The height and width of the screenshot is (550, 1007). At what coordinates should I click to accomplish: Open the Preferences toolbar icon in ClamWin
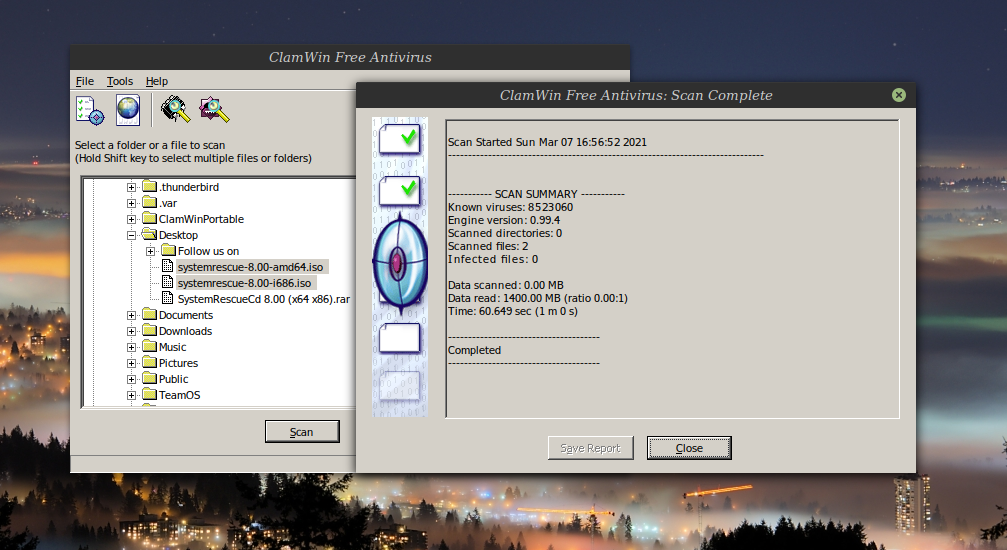pos(90,110)
